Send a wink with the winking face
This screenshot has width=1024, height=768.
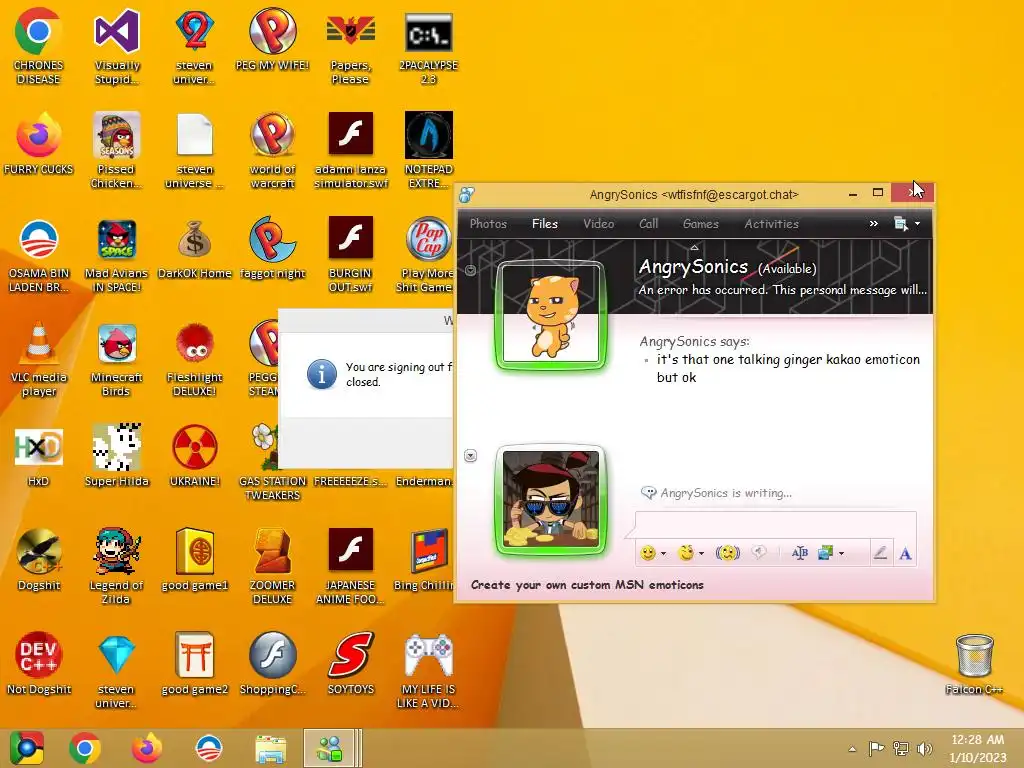pos(686,553)
